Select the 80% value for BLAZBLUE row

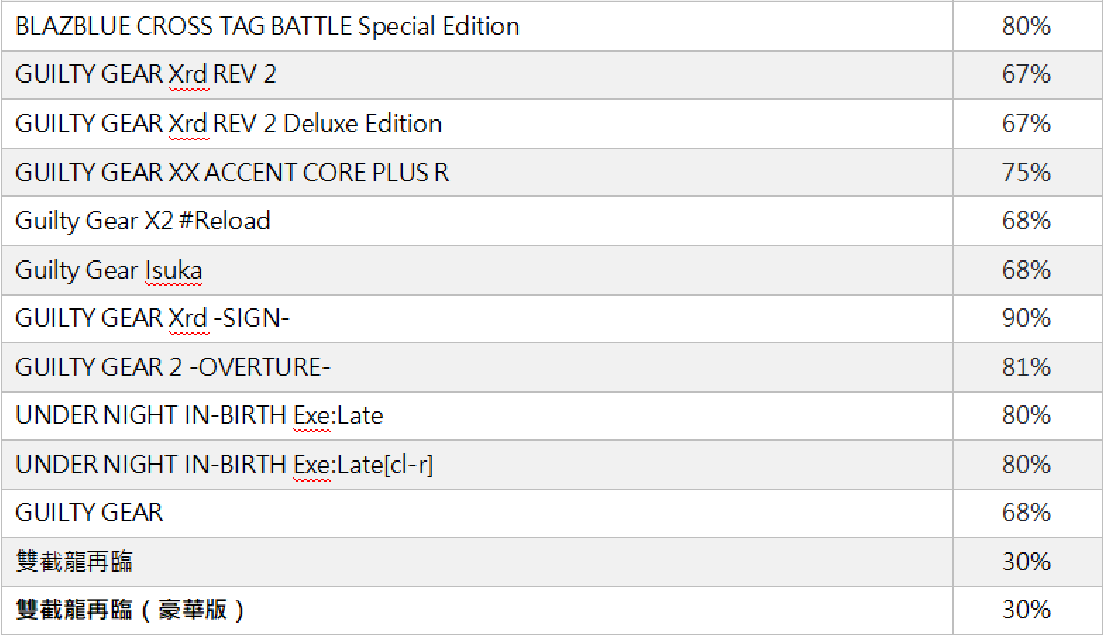pyautogui.click(x=1026, y=26)
